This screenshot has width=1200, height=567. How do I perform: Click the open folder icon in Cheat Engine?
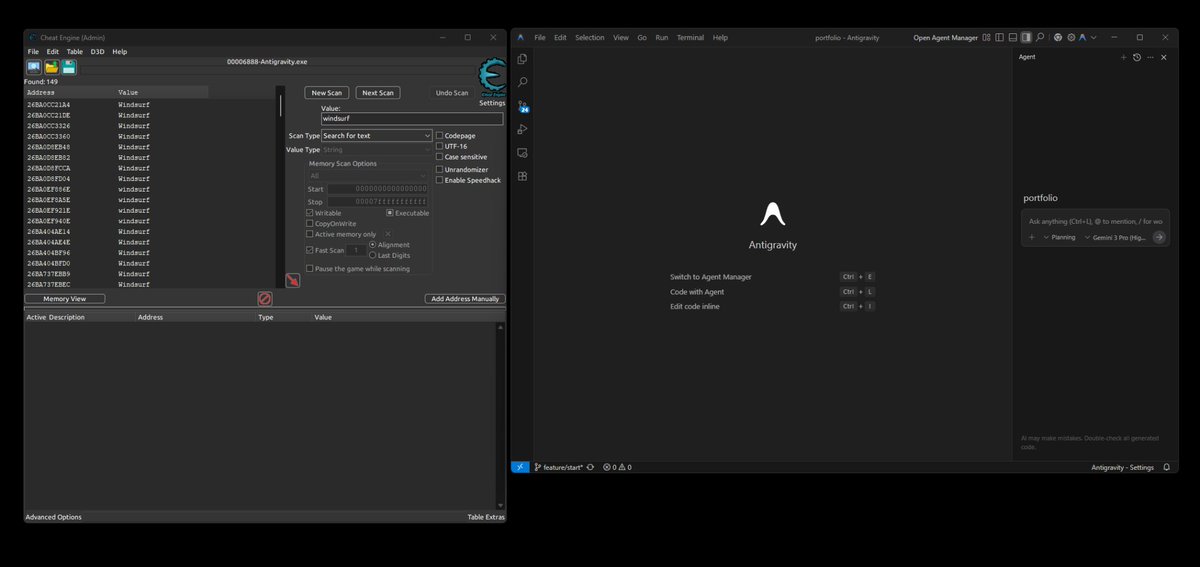point(51,67)
